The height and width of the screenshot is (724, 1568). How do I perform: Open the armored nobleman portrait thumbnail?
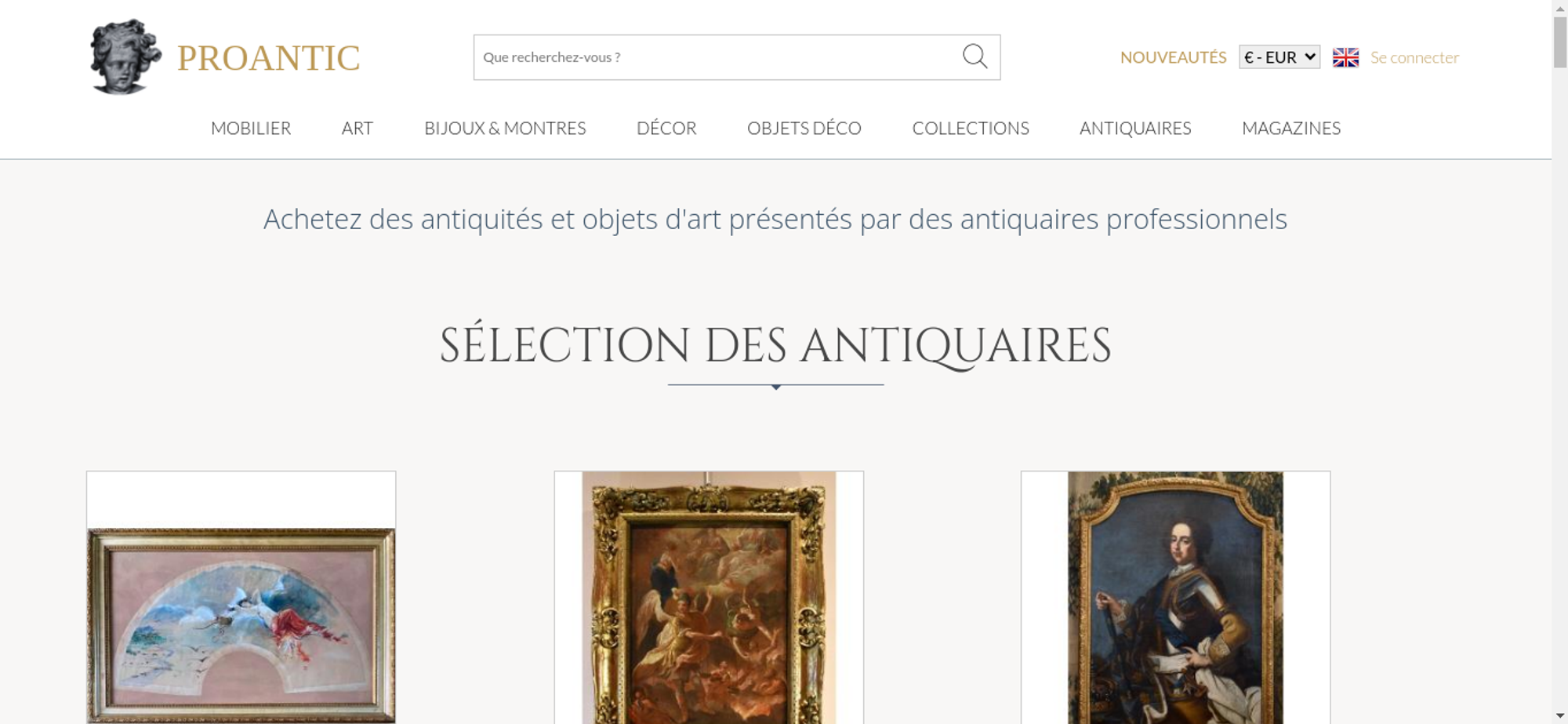1175,598
